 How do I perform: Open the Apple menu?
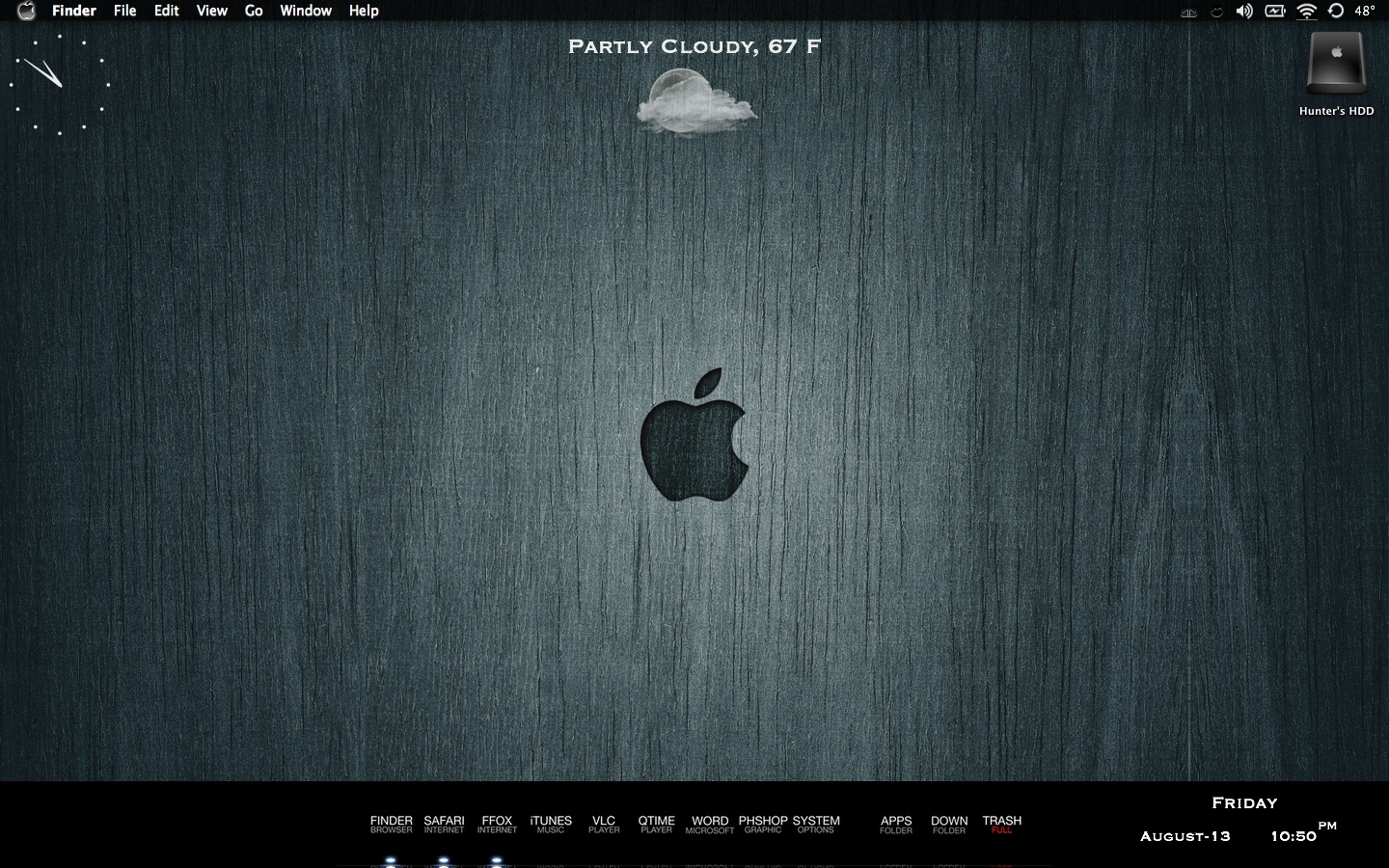click(x=26, y=11)
